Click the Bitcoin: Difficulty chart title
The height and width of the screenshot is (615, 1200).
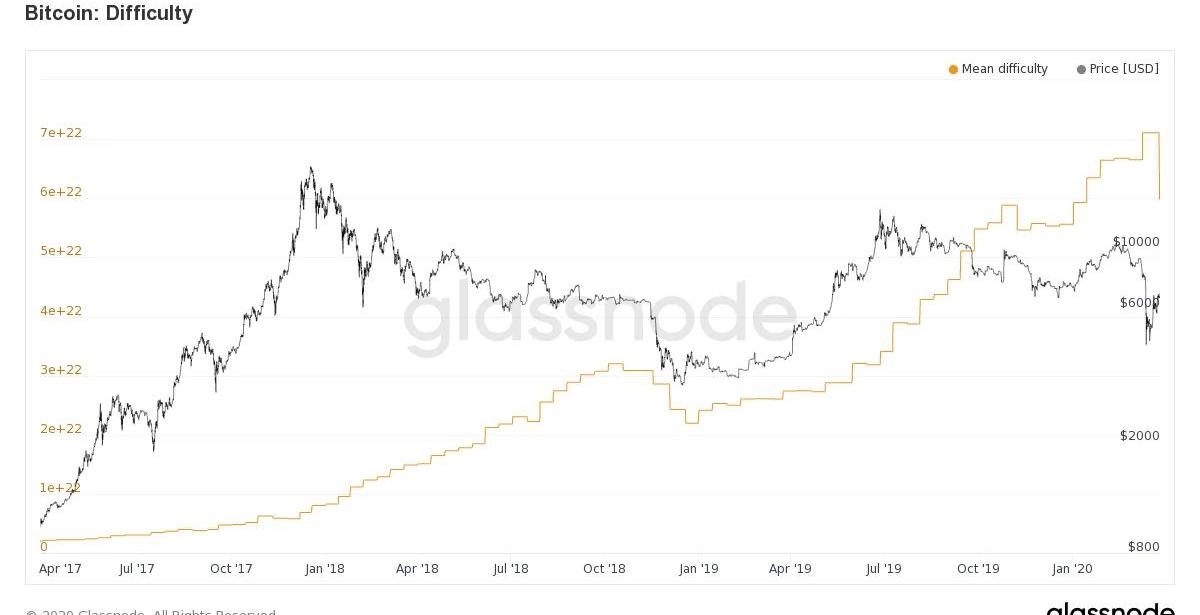[109, 13]
